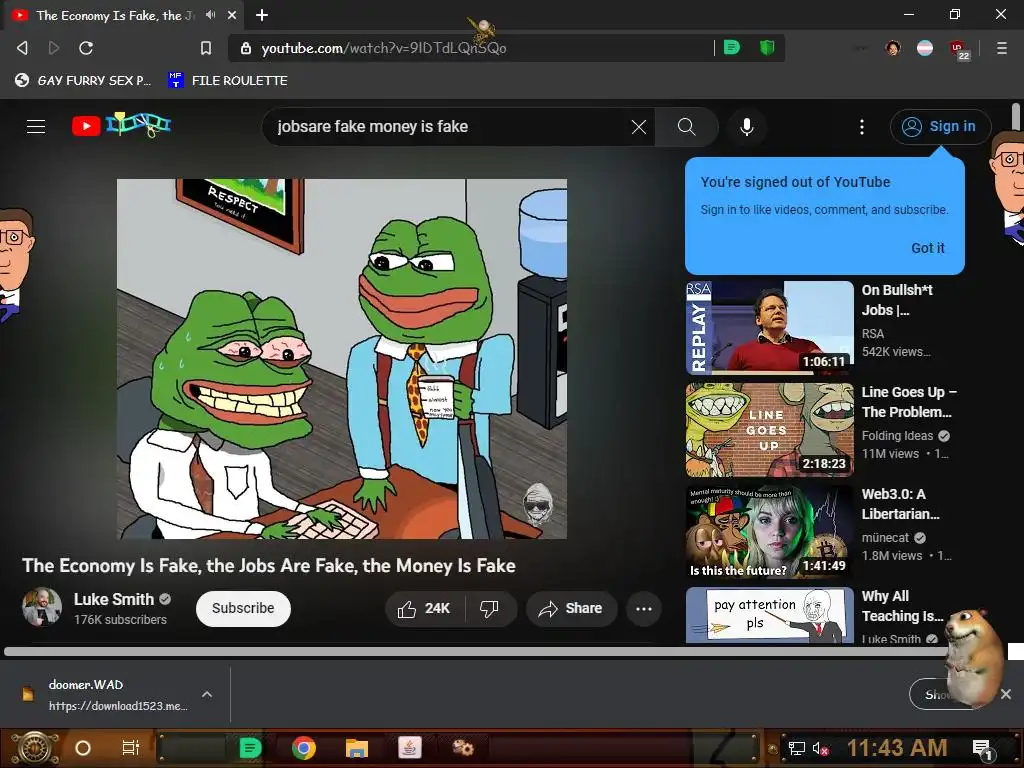Open the Java coffee cup taskbar app
Viewport: 1024px width, 768px height.
pos(409,748)
